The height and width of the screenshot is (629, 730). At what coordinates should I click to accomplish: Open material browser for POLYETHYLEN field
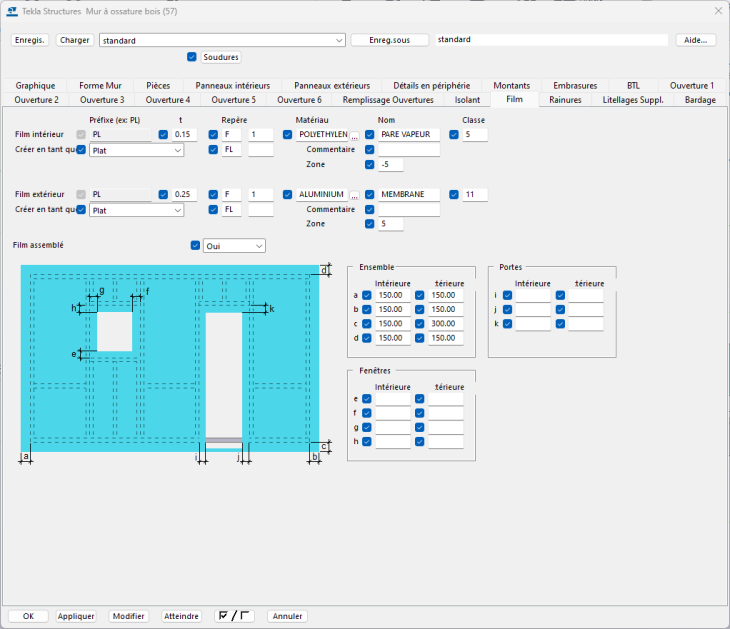(353, 135)
